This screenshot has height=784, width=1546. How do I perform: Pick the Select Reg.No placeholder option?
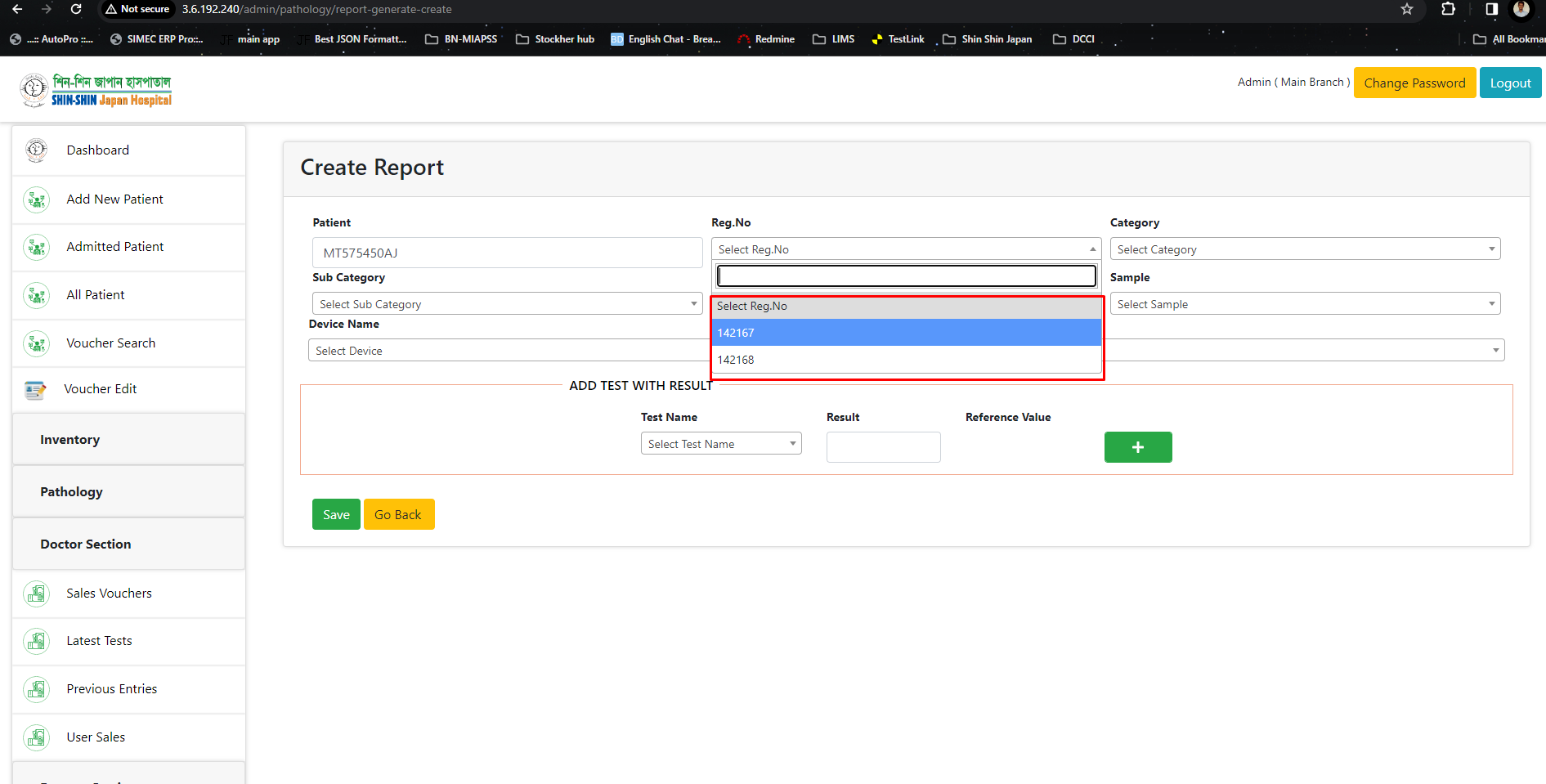907,306
